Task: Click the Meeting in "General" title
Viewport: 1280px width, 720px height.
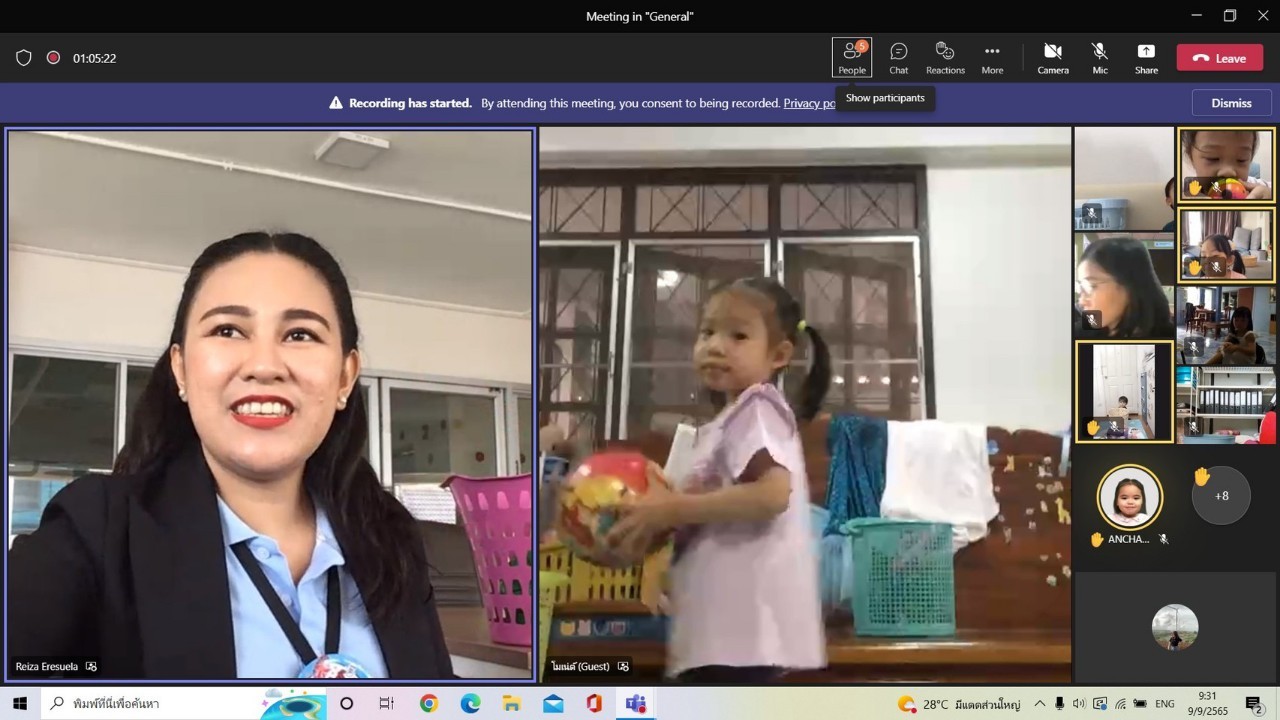Action: (x=640, y=16)
